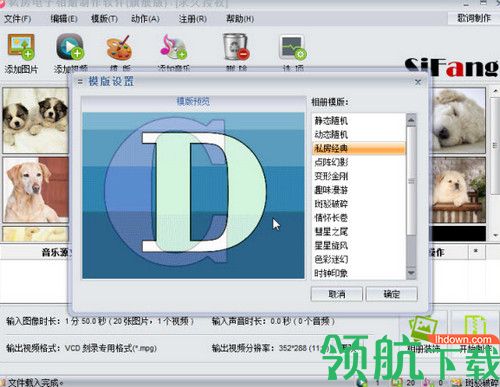500x387 pixels.
Task: Click the 输入声音时长 status text
Action: pyautogui.click(x=273, y=321)
